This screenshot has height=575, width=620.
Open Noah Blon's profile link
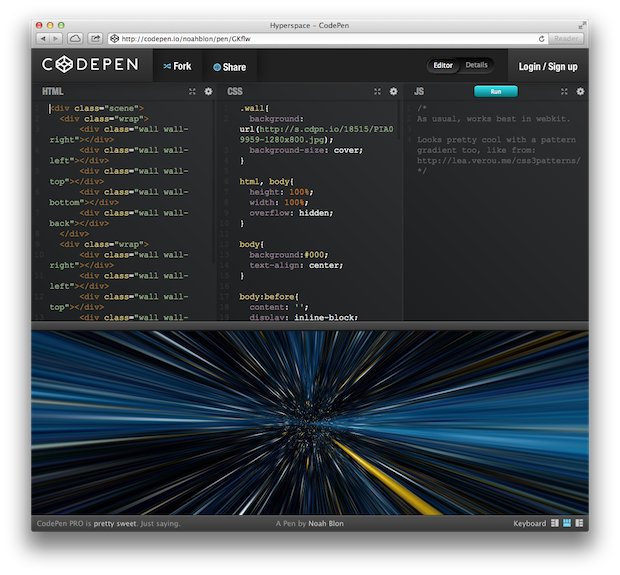click(326, 523)
